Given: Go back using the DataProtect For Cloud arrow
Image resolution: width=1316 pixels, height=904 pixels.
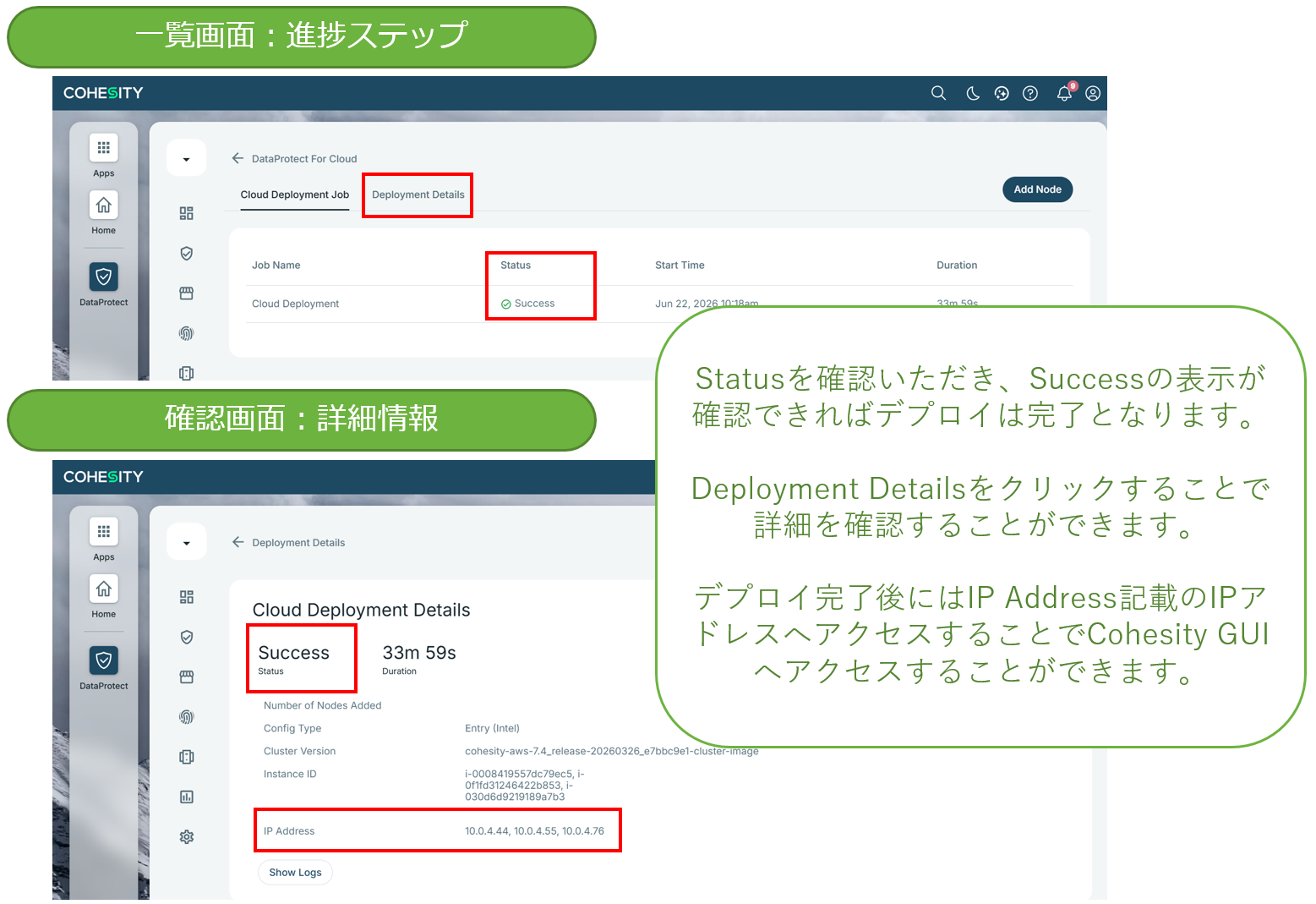Looking at the screenshot, I should [238, 158].
